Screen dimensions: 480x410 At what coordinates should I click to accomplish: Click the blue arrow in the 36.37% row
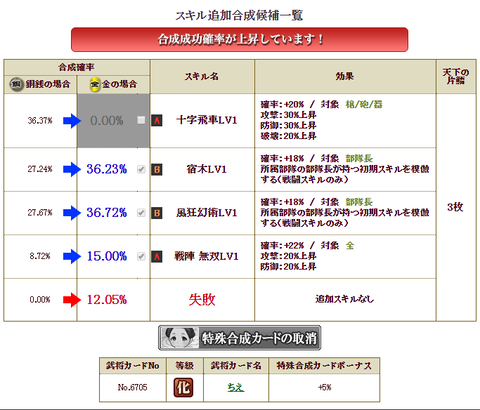(72, 120)
